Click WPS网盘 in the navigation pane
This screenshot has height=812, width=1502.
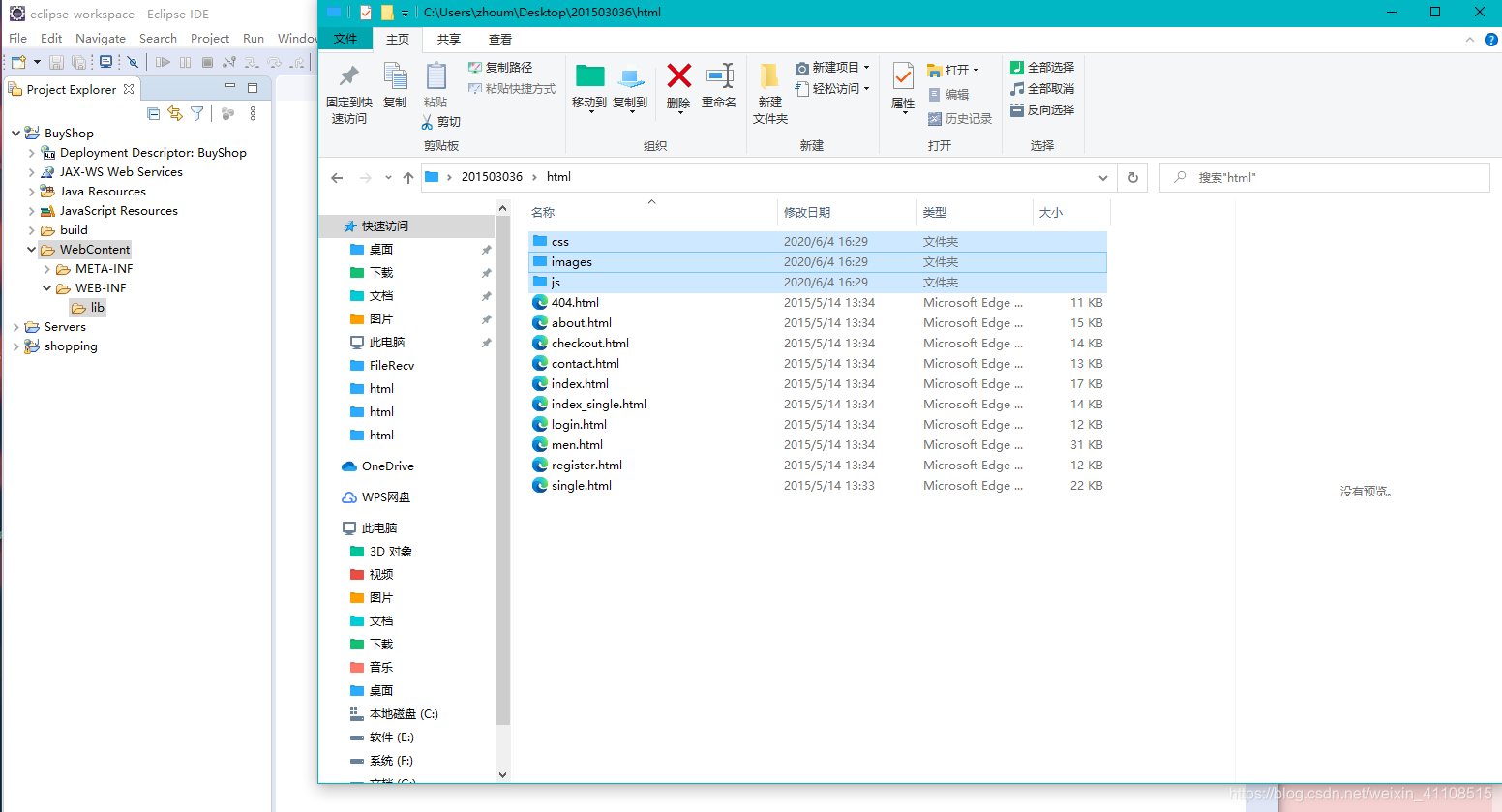pyautogui.click(x=385, y=497)
